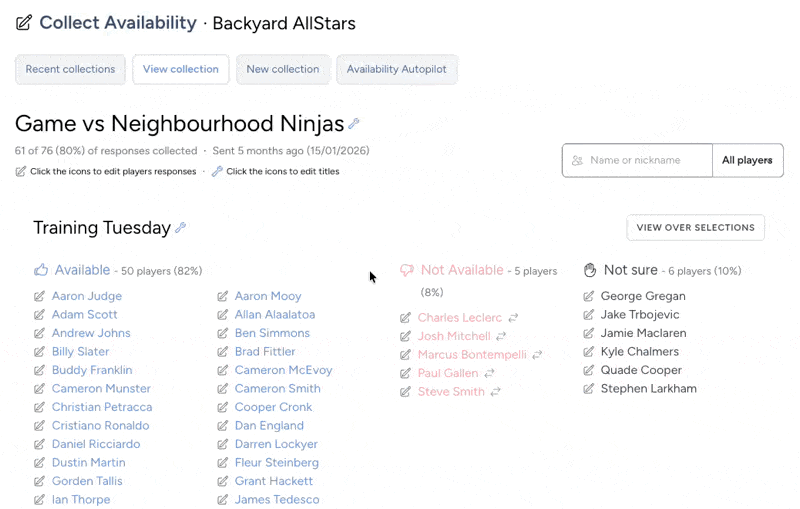Edit Andrew Johns' response icon
The height and width of the screenshot is (509, 800).
[x=39, y=333]
